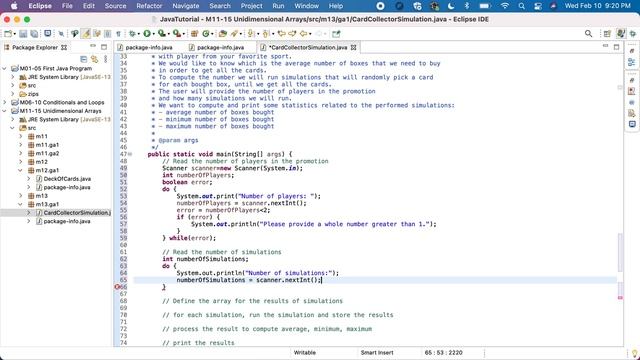This screenshot has height=360, width=640.
Task: Click the Debug bug icon
Action: point(132,34)
